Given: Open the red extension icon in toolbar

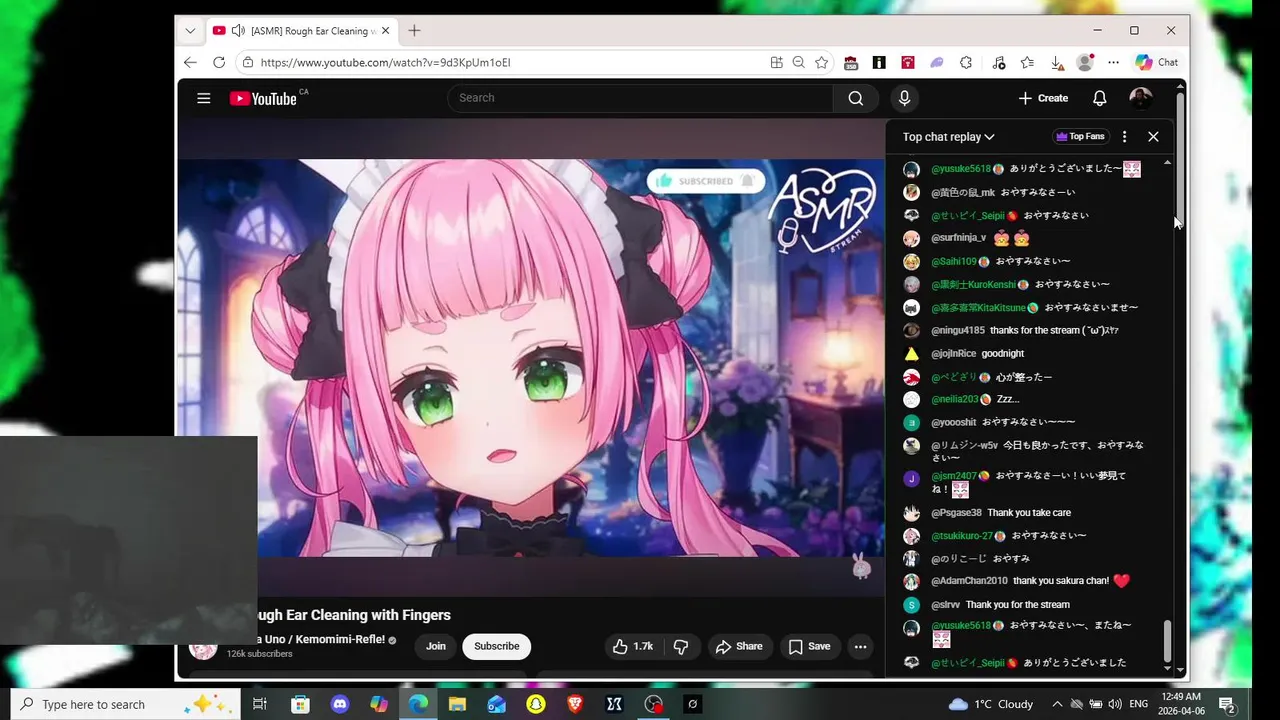Looking at the screenshot, I should pos(908,62).
